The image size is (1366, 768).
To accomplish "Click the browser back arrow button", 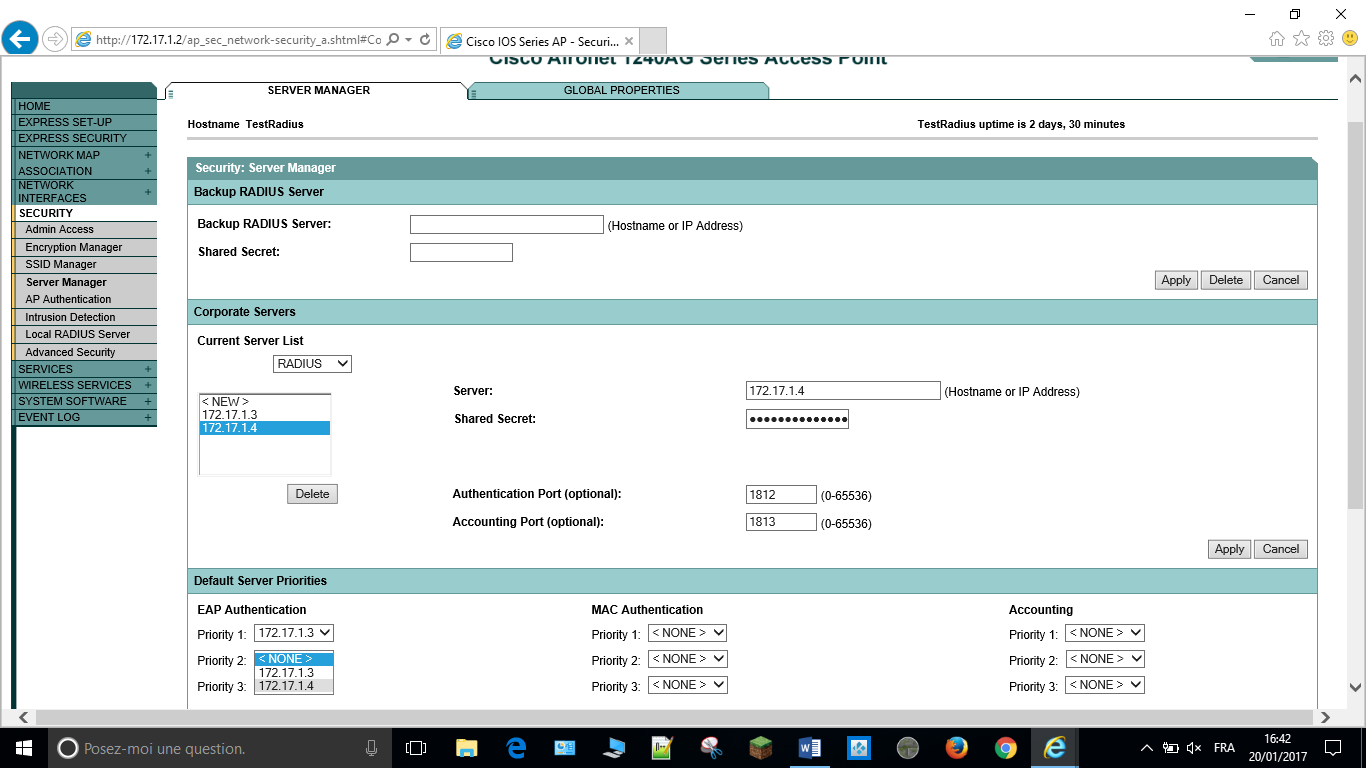I will [x=21, y=39].
